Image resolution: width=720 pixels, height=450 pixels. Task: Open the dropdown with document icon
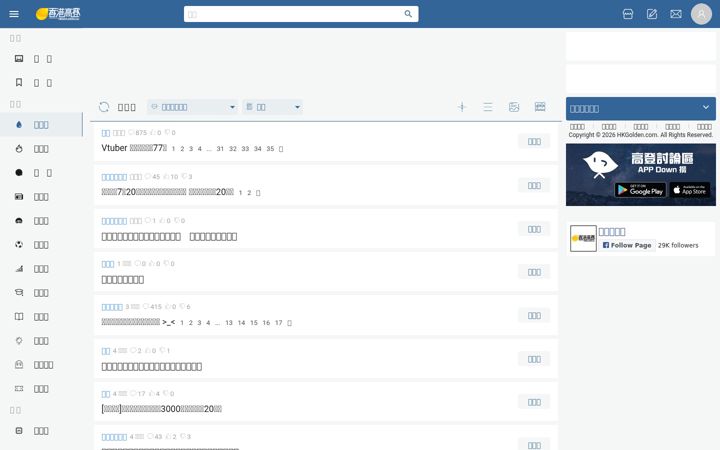[272, 107]
